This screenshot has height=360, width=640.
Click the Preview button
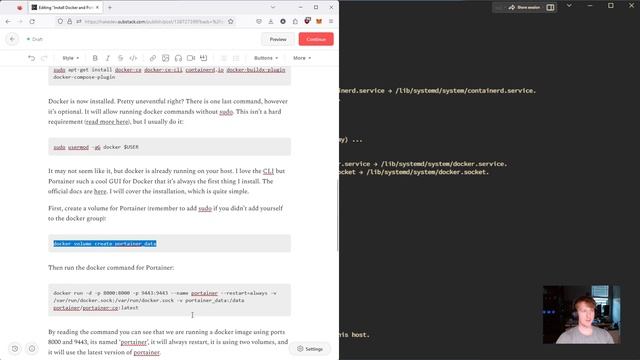tap(278, 39)
